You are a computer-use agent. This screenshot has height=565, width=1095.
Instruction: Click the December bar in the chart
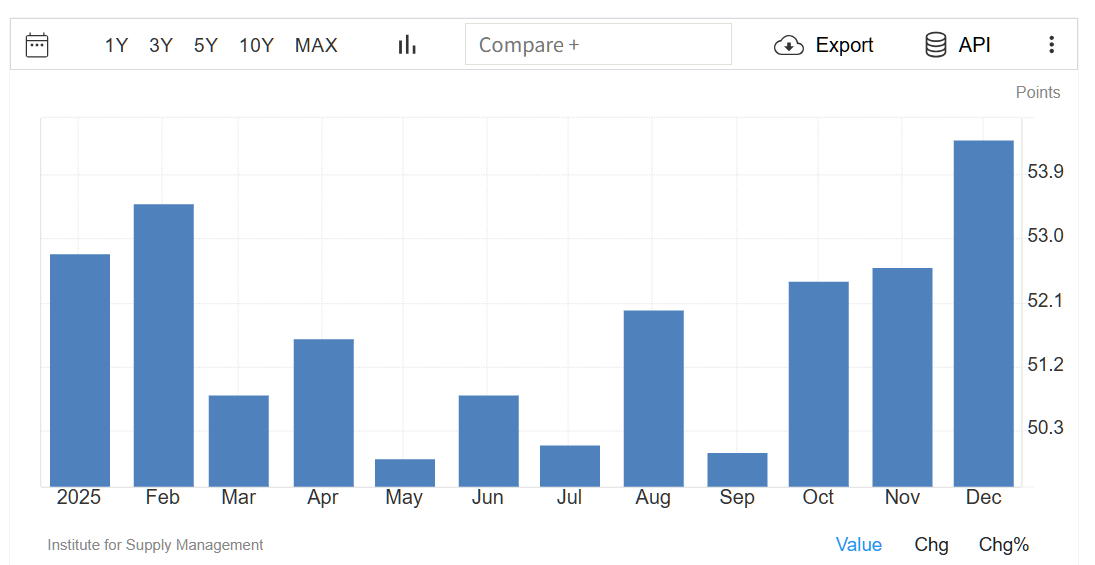[983, 313]
